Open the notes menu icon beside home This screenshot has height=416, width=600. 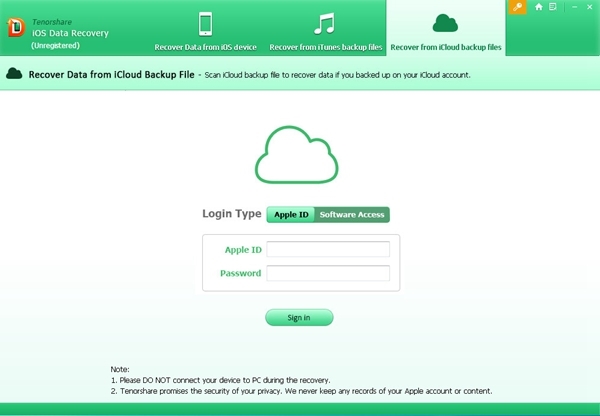(x=552, y=7)
